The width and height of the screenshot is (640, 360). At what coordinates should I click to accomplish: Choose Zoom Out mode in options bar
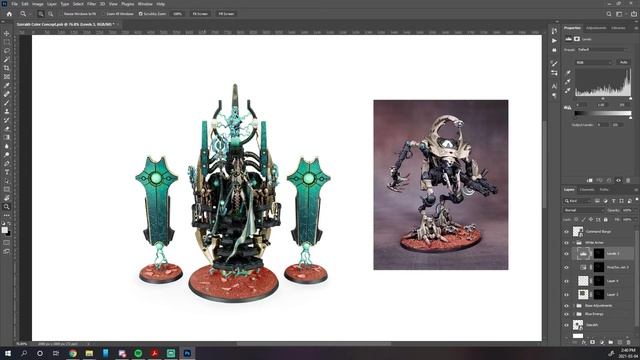click(51, 14)
